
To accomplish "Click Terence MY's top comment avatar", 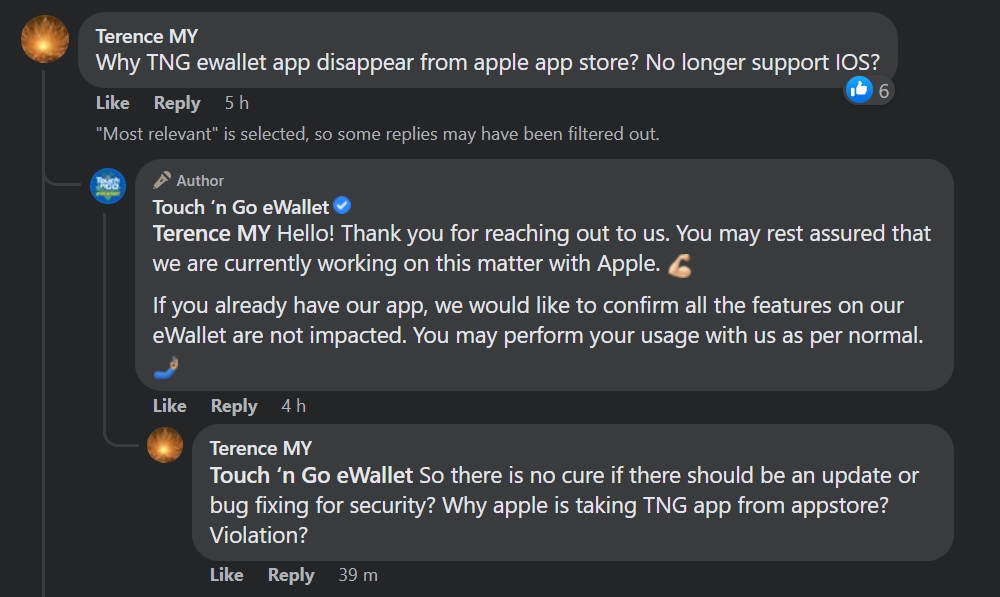I will pyautogui.click(x=45, y=39).
